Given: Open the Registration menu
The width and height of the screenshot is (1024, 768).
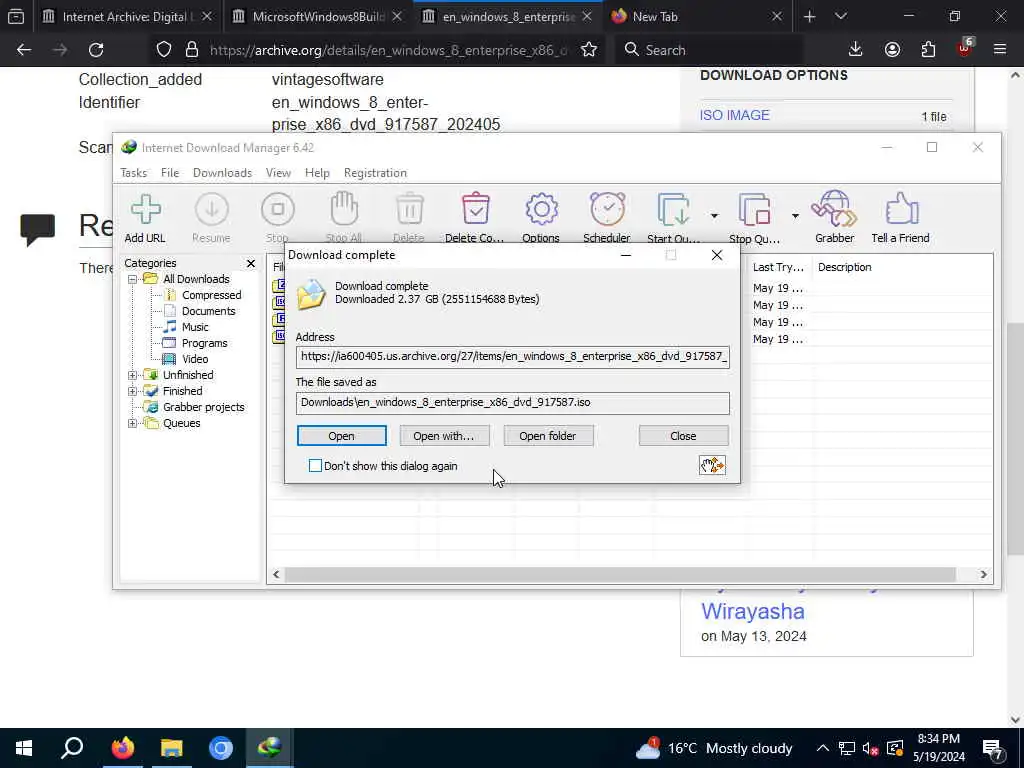Looking at the screenshot, I should [376, 173].
